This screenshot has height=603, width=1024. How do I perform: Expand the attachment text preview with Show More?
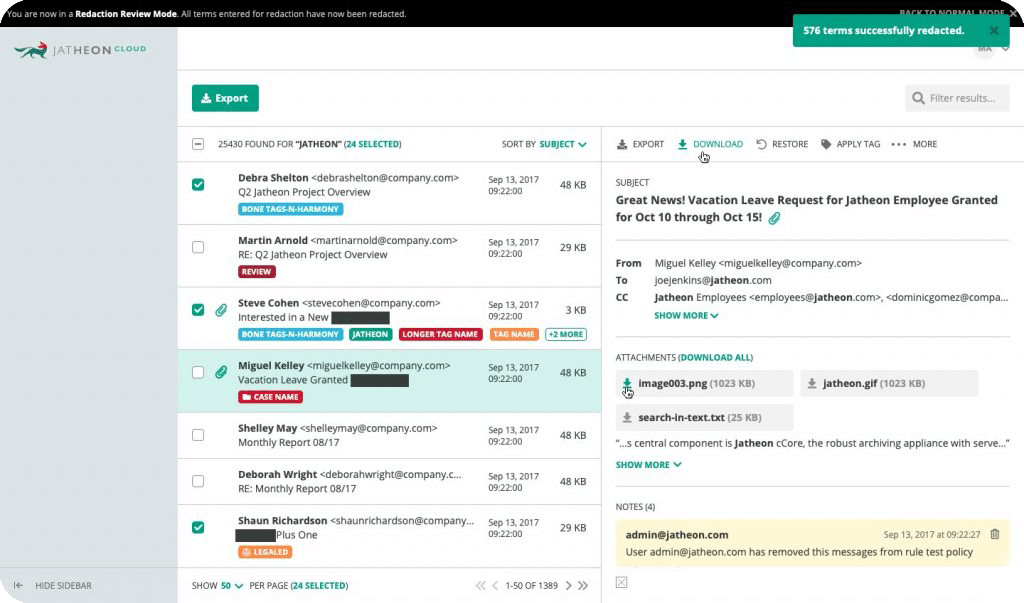pyautogui.click(x=648, y=465)
